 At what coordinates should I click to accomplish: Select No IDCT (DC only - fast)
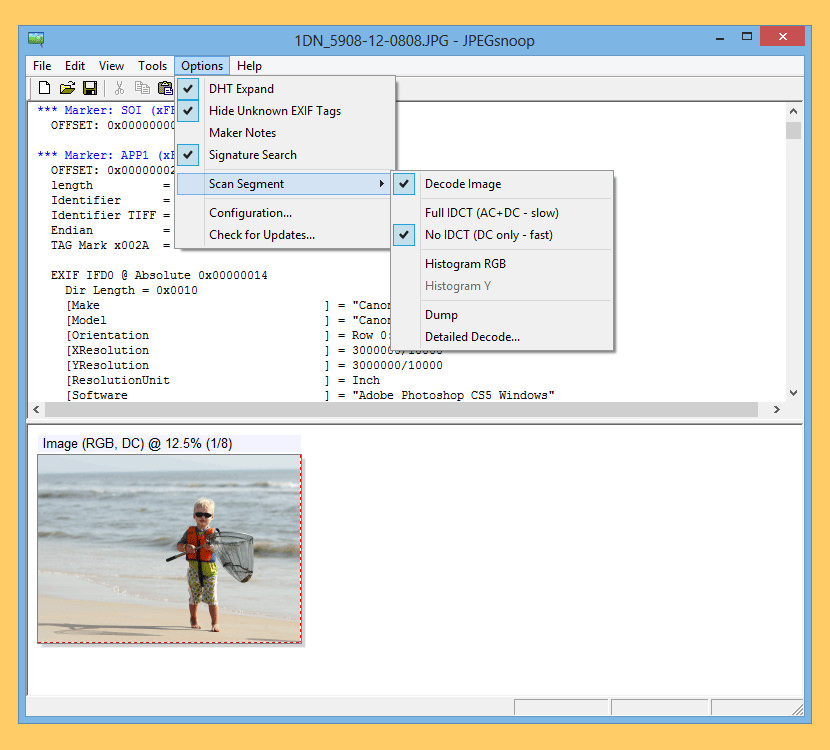click(502, 235)
